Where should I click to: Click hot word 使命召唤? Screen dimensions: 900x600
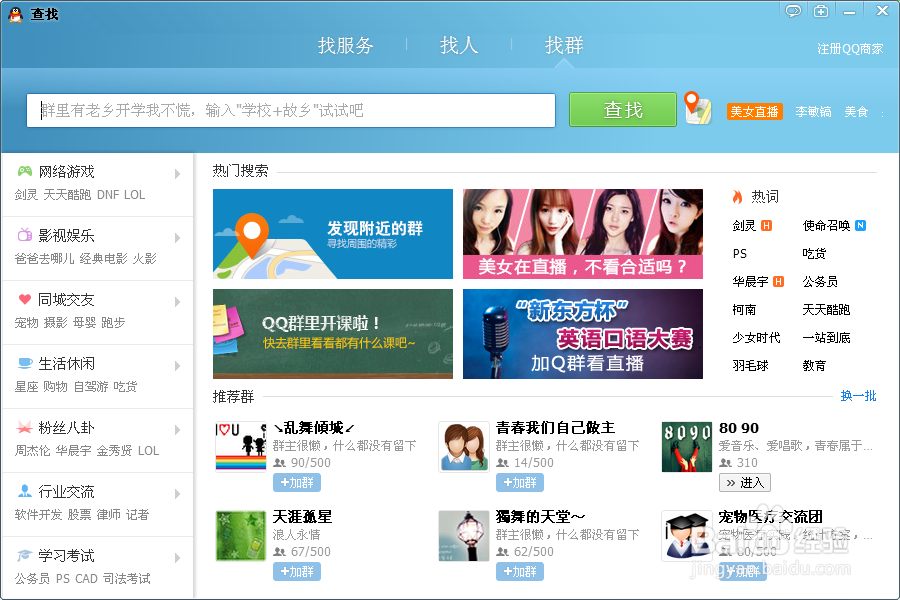pyautogui.click(x=826, y=226)
